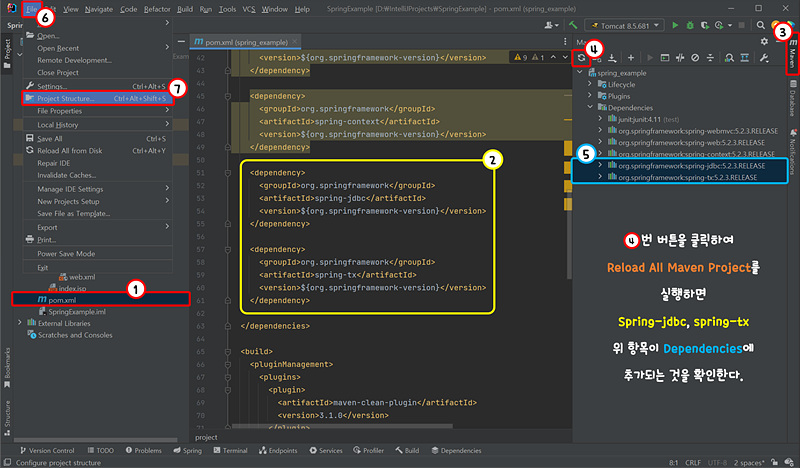This screenshot has width=800, height=468.
Task: Click Reload All Maven Projects icon
Action: 581,58
